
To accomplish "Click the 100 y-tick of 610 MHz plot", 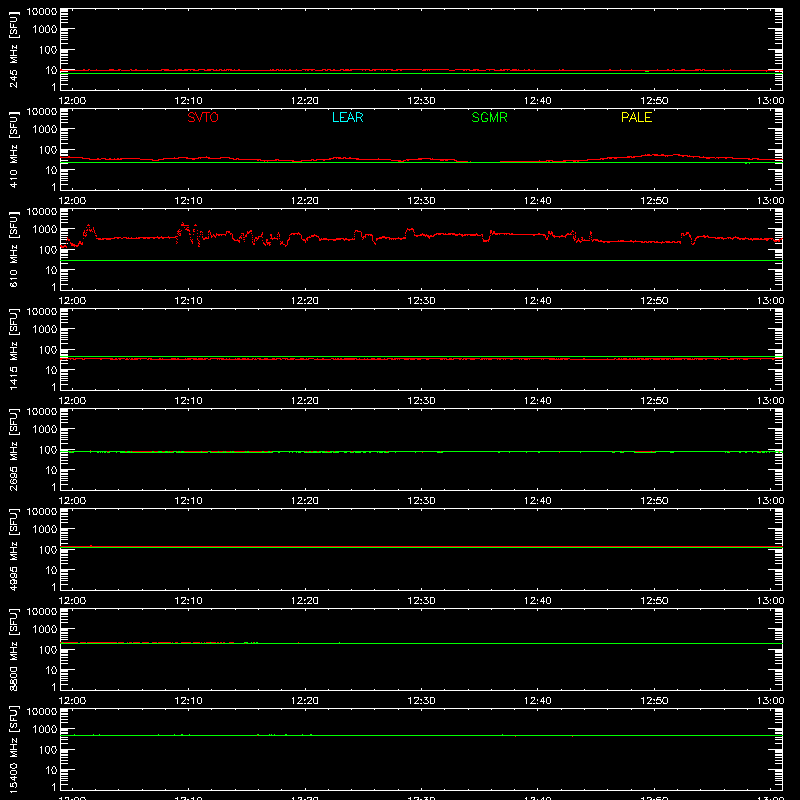I will (48, 250).
